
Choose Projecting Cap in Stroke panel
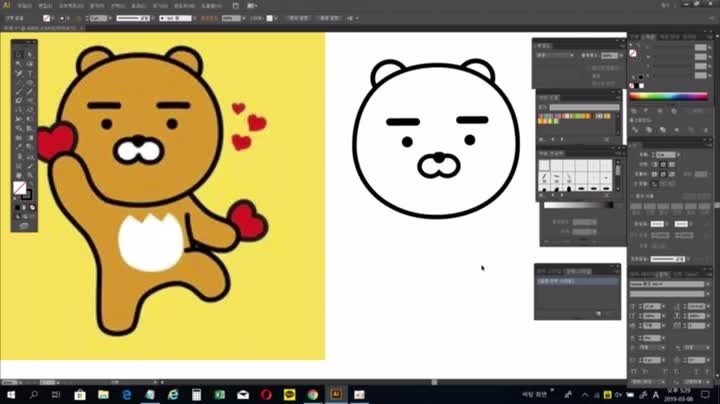[x=671, y=164]
